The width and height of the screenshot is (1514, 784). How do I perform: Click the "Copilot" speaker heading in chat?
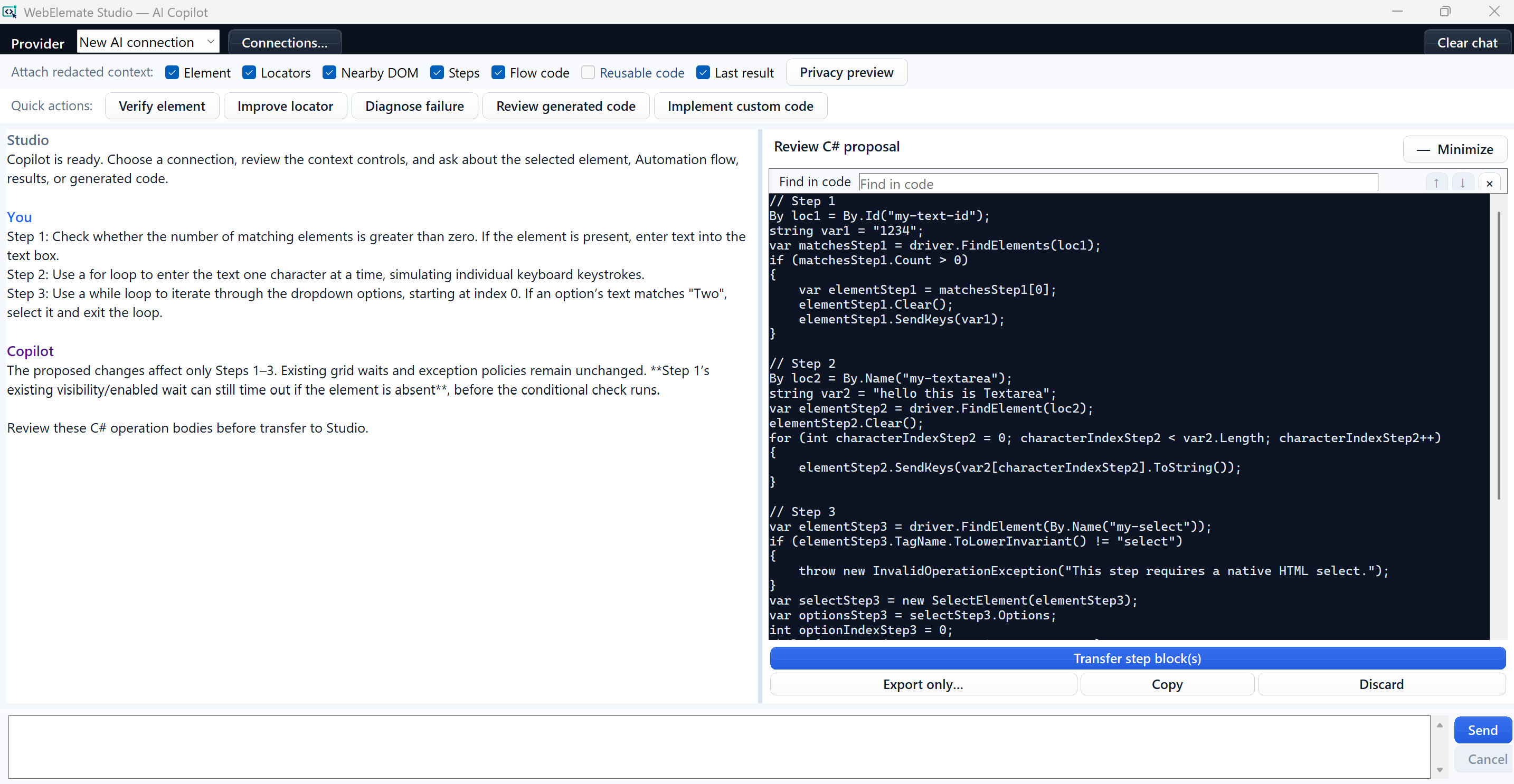(x=30, y=351)
